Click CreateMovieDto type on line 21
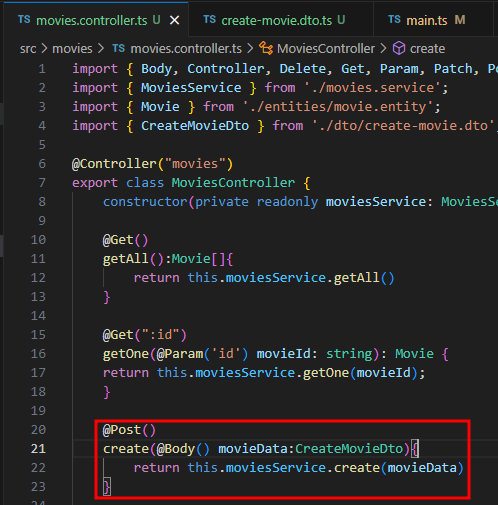Image resolution: width=498 pixels, height=505 pixels. coord(349,449)
